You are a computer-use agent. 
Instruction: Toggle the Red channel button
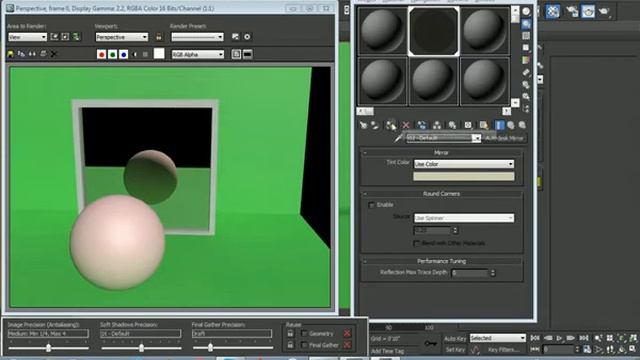[102, 54]
